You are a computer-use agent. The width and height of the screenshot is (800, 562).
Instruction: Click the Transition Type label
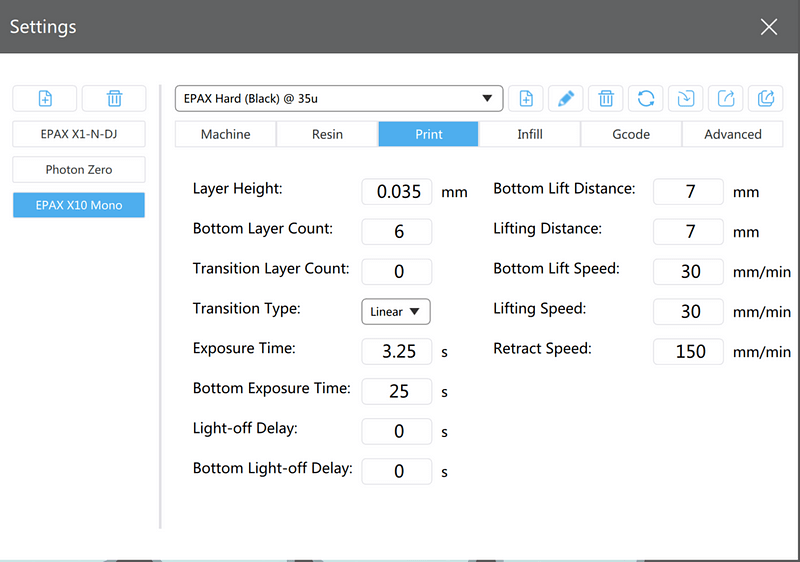coord(246,309)
